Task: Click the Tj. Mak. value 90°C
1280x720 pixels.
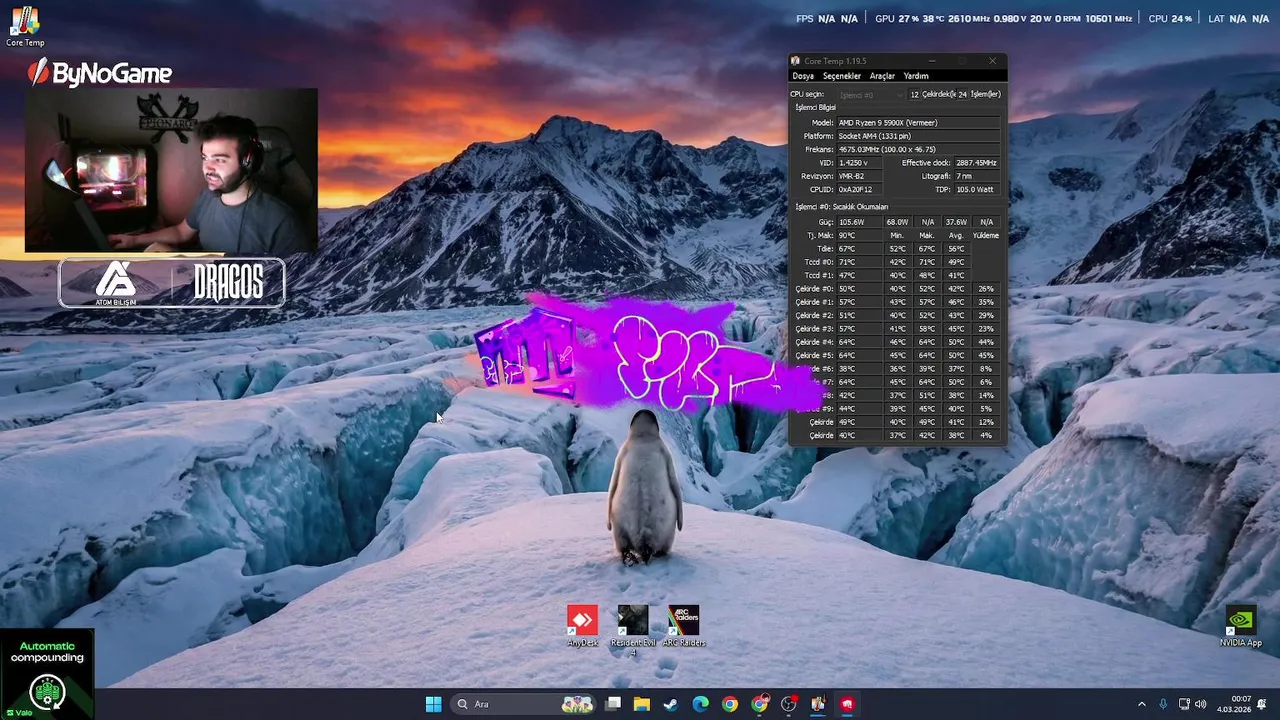Action: [x=859, y=235]
